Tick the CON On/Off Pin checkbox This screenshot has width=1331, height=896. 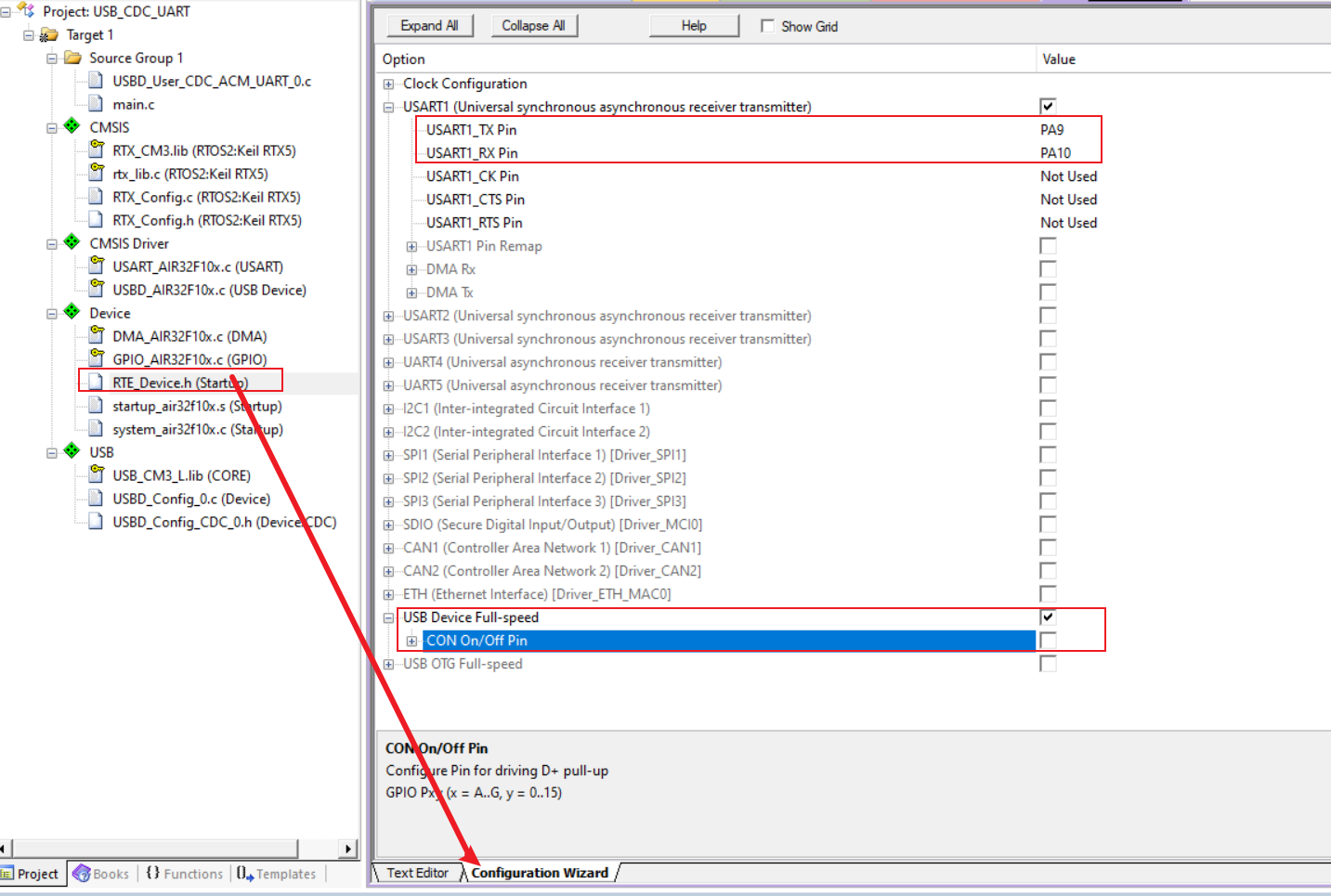[x=1048, y=641]
